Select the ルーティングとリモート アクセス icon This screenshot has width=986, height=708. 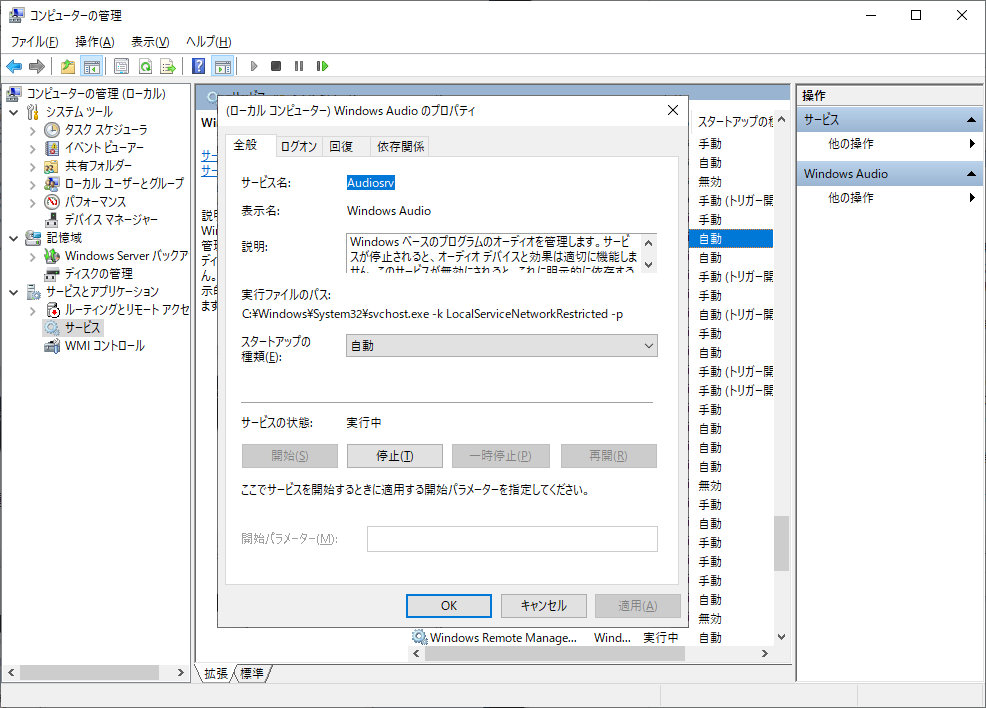52,310
